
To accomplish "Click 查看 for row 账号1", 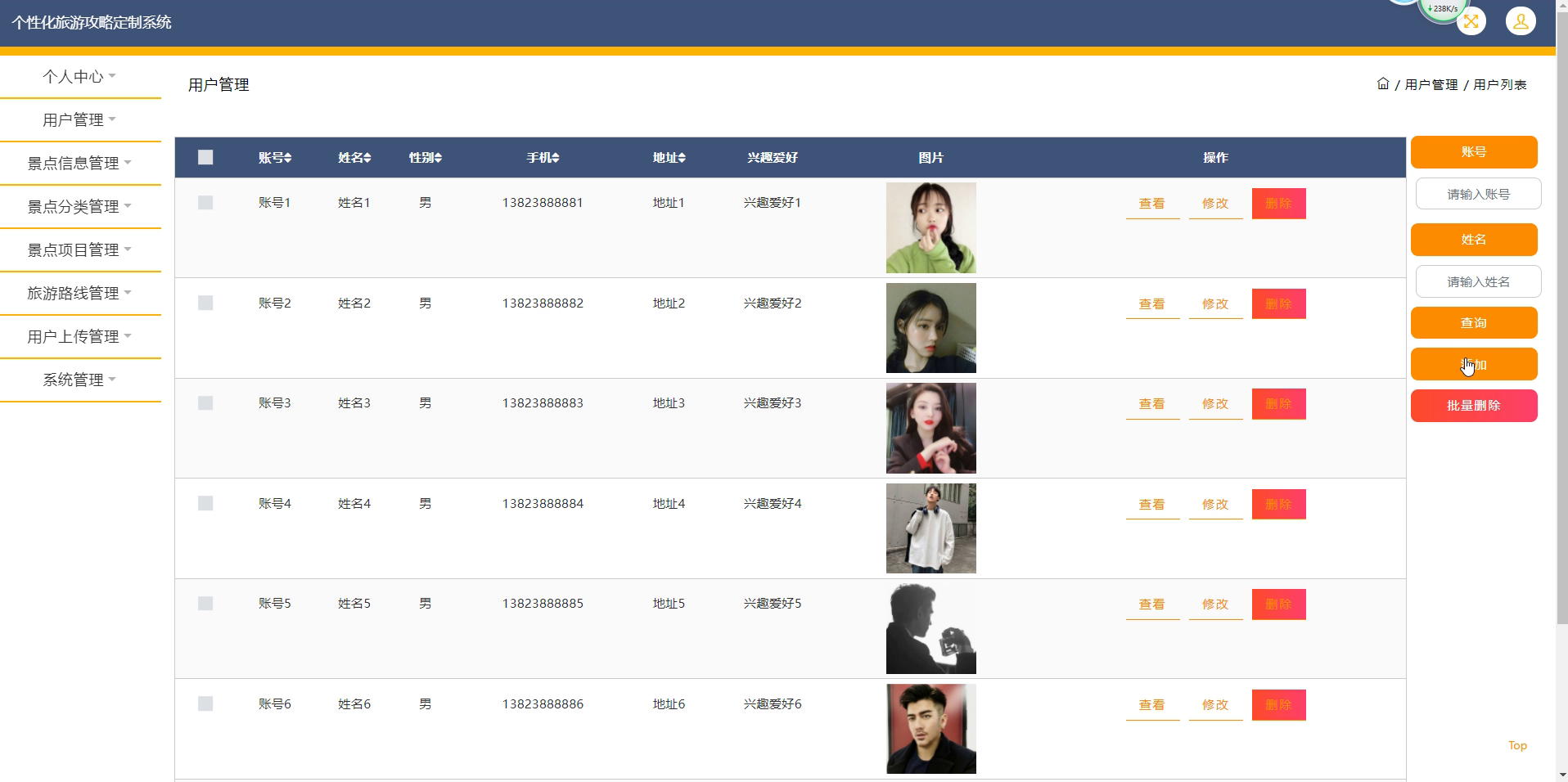I will pos(1152,204).
